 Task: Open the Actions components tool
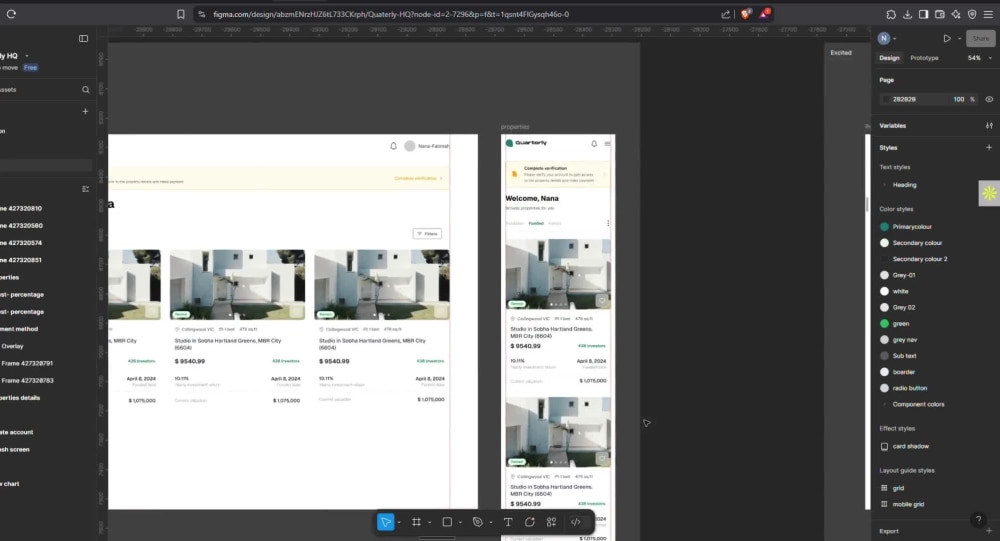552,522
